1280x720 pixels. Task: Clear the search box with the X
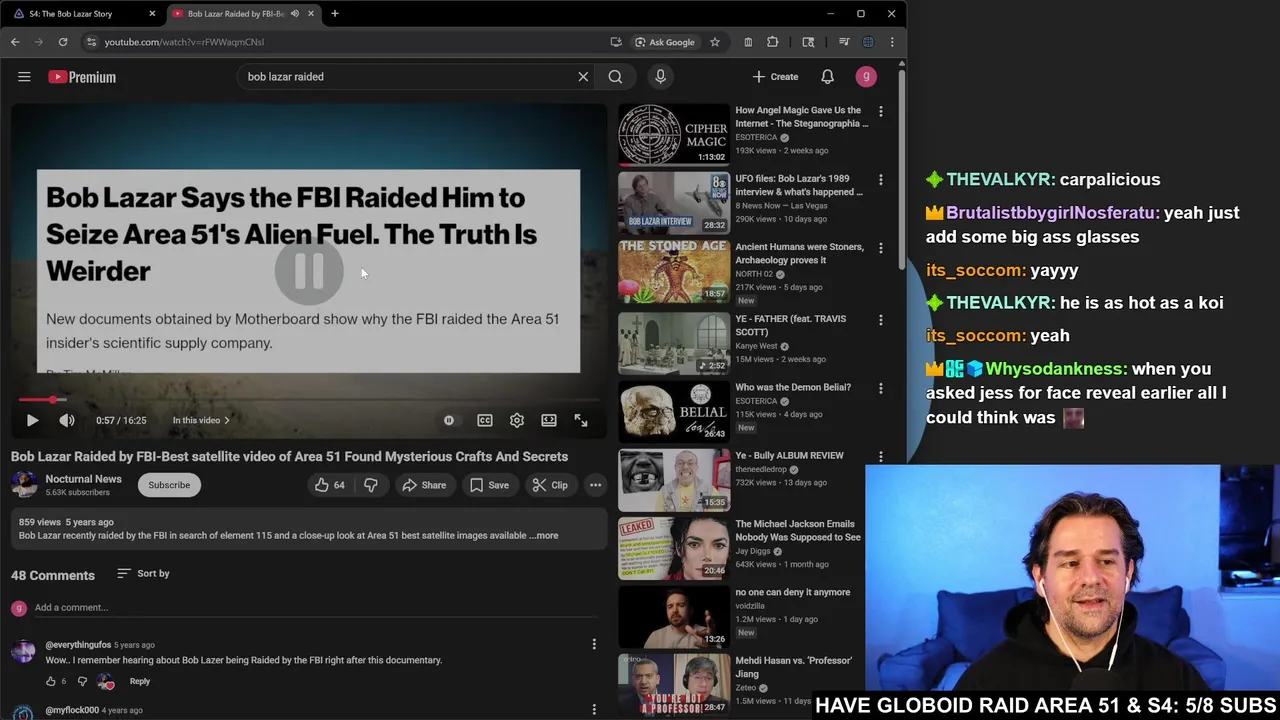click(x=583, y=77)
